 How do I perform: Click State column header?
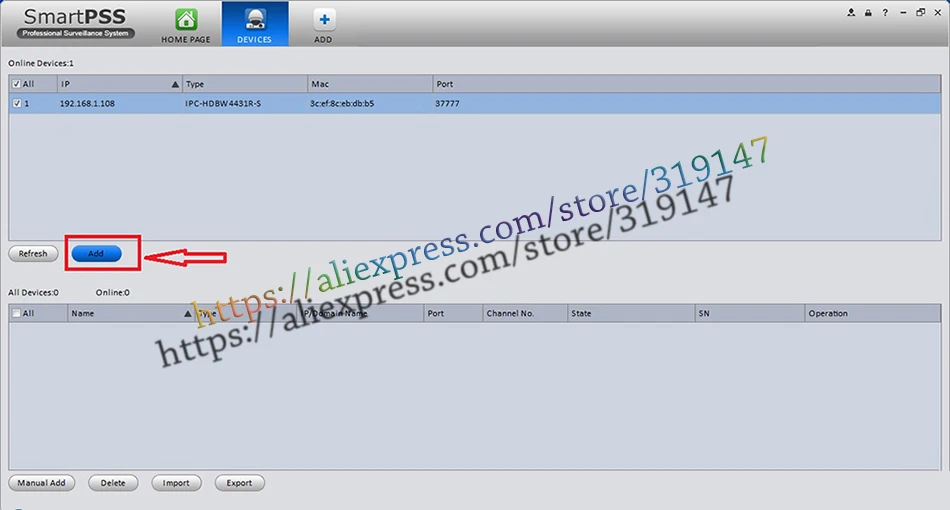(631, 313)
